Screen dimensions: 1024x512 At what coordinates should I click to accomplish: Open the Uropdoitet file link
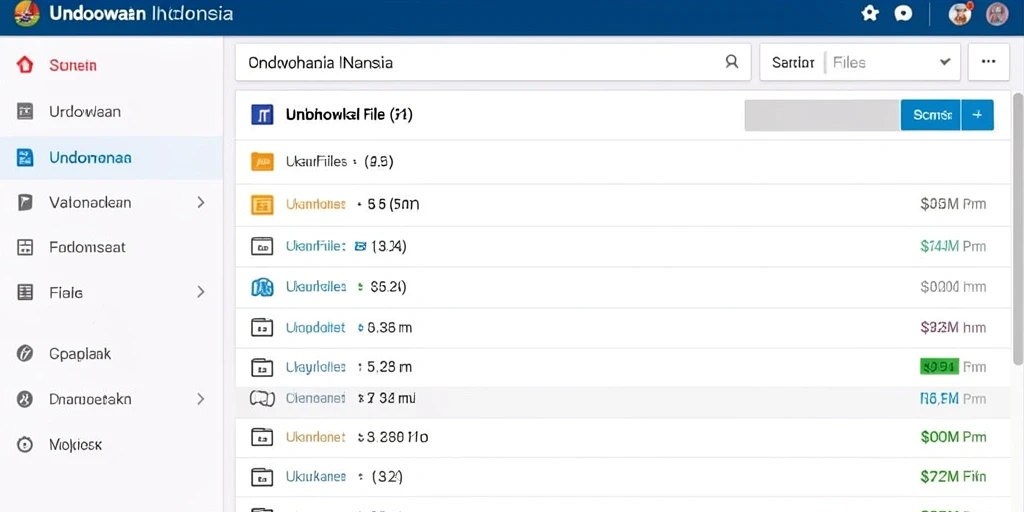coord(315,327)
